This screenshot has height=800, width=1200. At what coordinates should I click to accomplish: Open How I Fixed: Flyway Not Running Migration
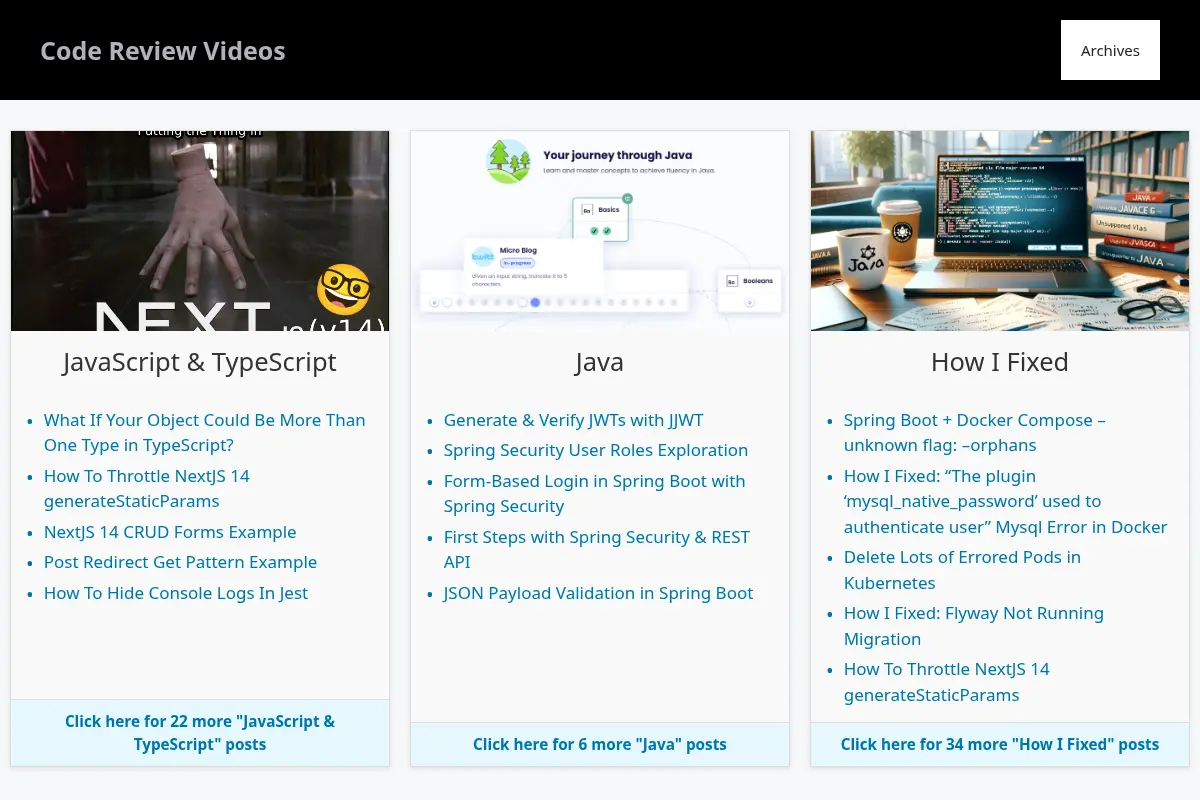pyautogui.click(x=974, y=626)
